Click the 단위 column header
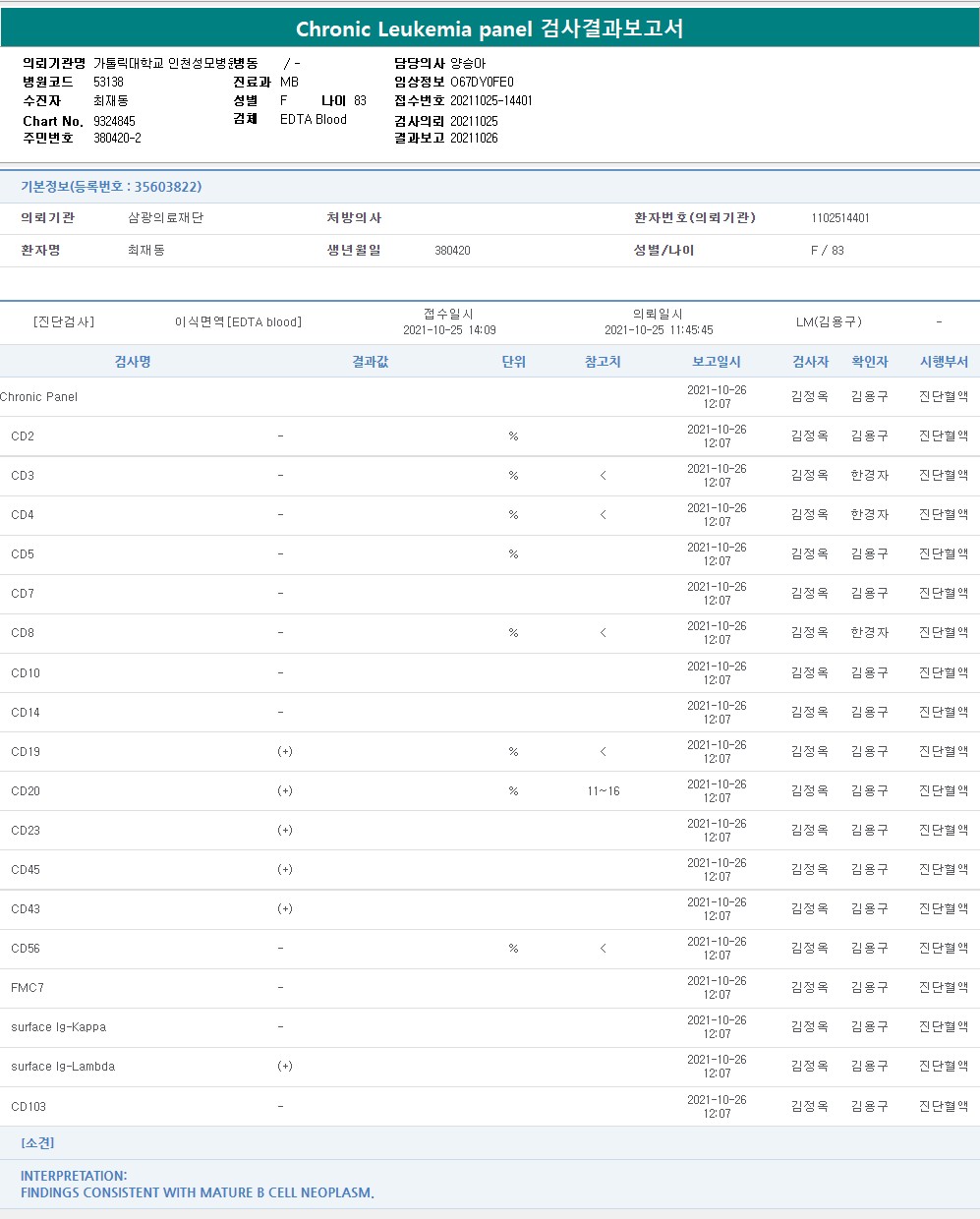The image size is (980, 1219). coord(513,362)
